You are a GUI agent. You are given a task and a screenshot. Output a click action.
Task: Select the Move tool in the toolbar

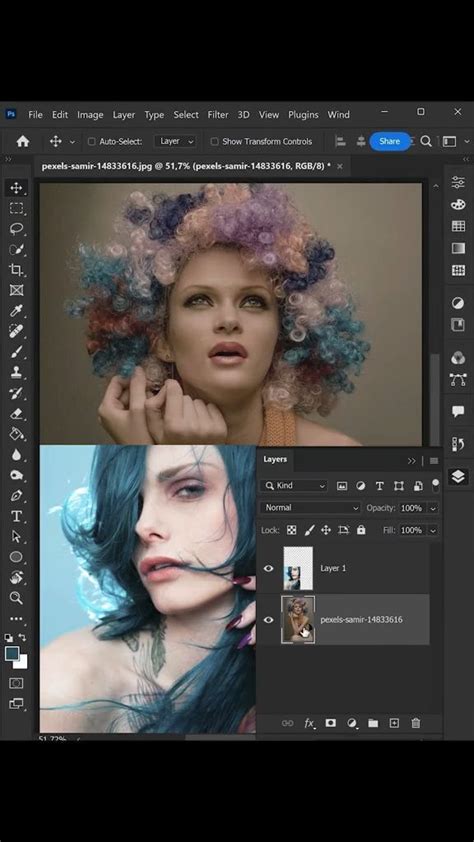(16, 188)
